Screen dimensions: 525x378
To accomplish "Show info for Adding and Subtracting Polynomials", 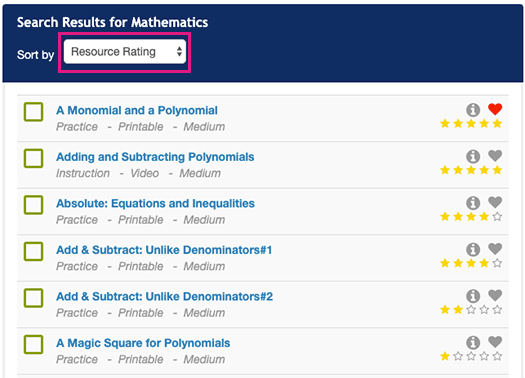I will [473, 156].
